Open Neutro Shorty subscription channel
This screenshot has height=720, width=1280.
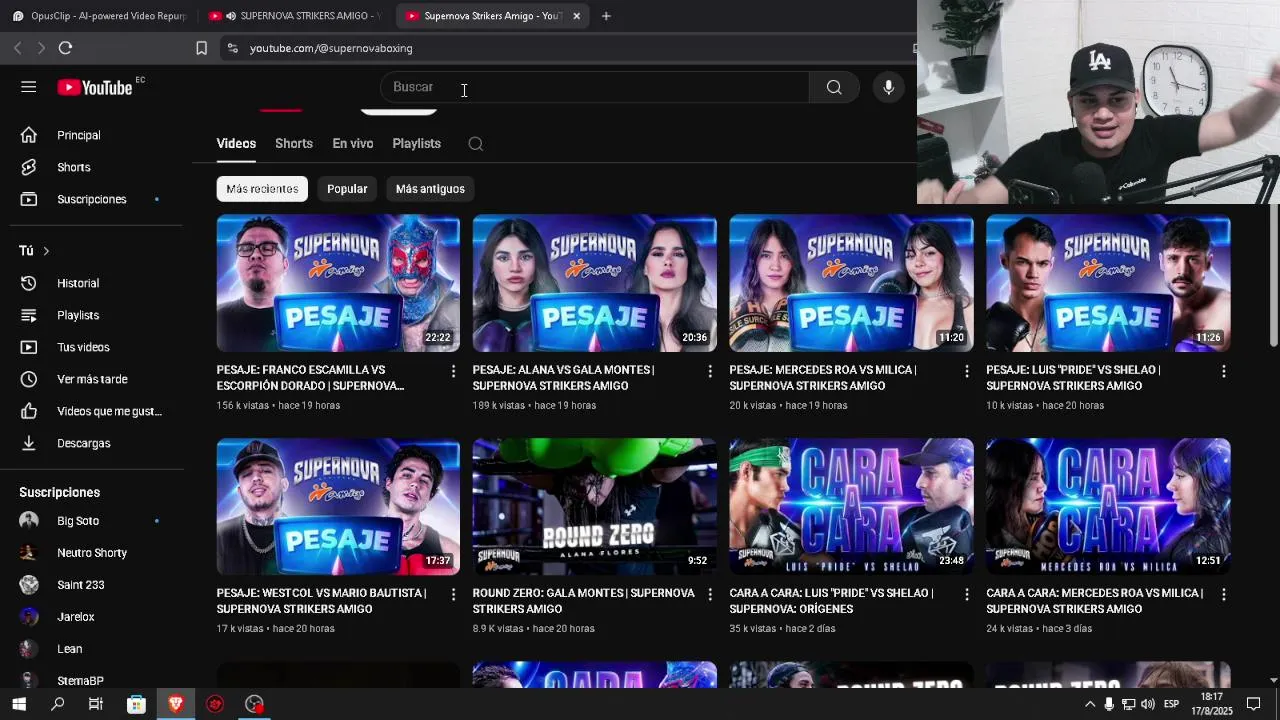[x=91, y=553]
